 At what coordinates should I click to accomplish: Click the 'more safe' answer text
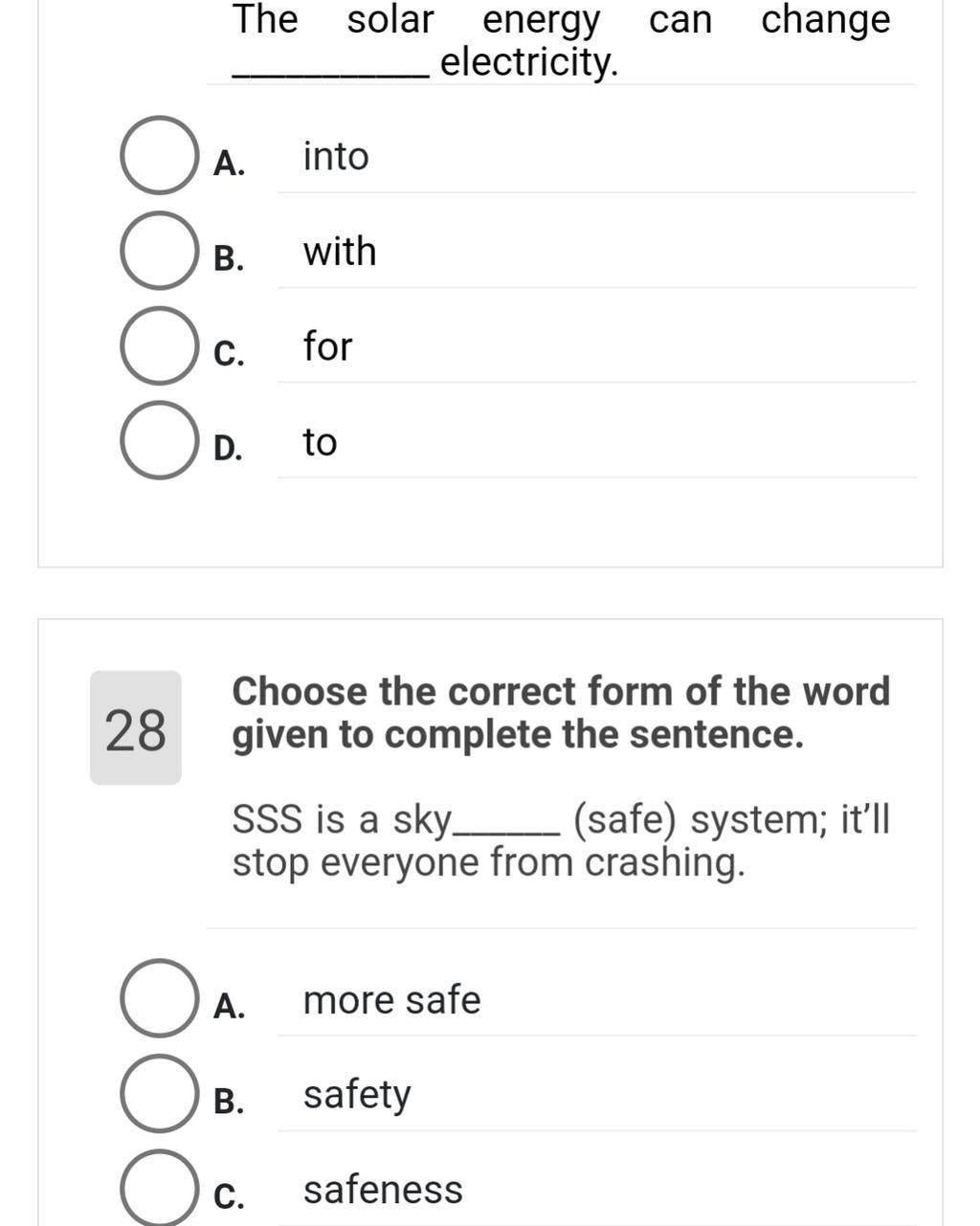(x=391, y=1000)
